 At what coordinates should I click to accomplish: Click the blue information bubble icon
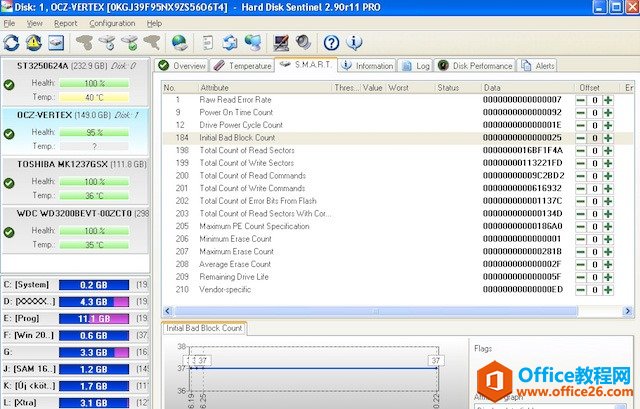(354, 42)
